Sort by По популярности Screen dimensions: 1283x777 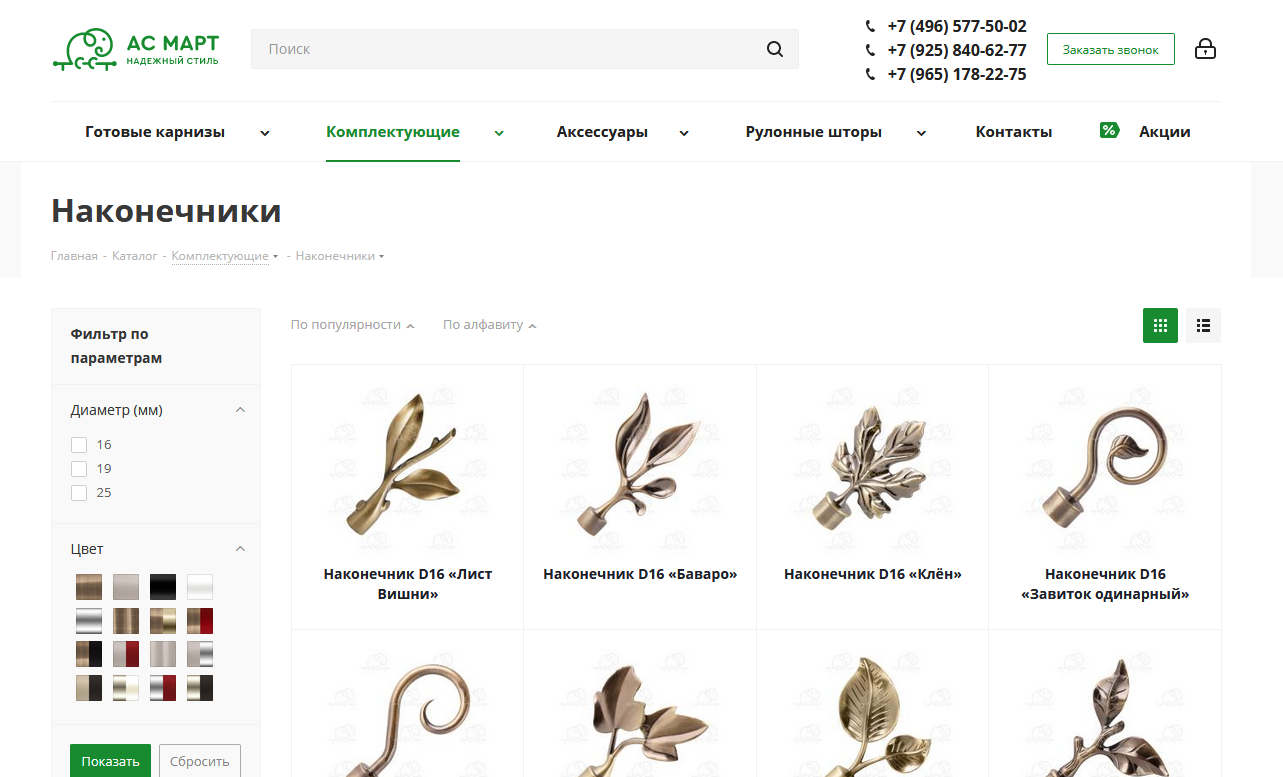click(352, 325)
